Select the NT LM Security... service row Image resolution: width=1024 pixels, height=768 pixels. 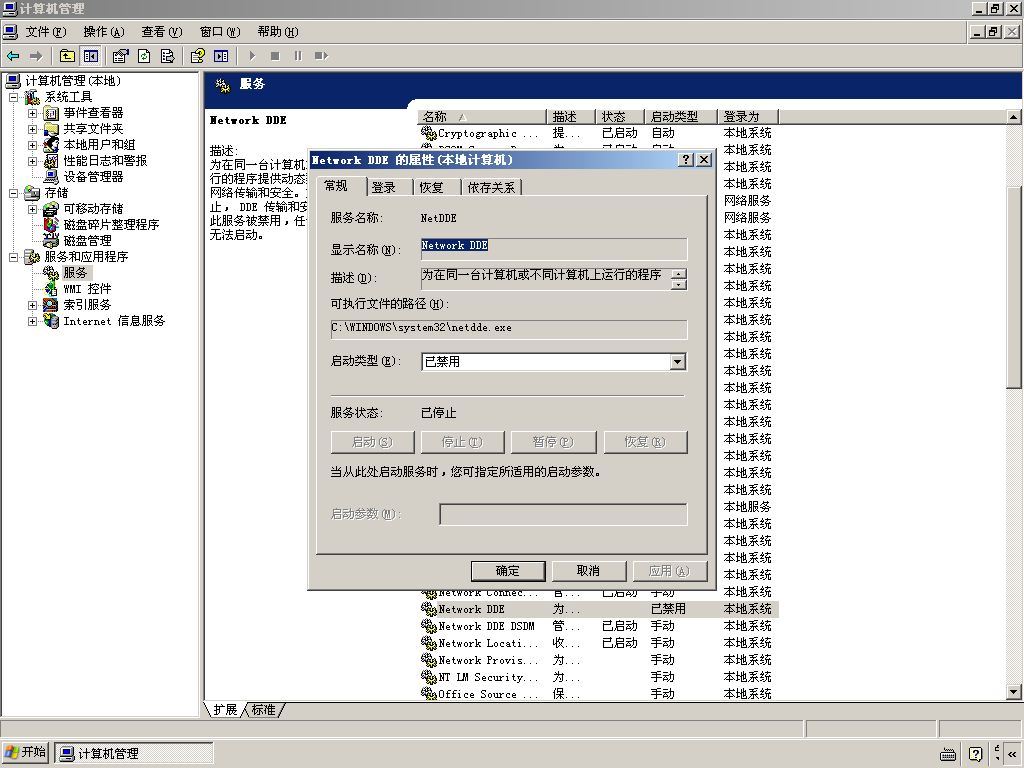click(599, 677)
